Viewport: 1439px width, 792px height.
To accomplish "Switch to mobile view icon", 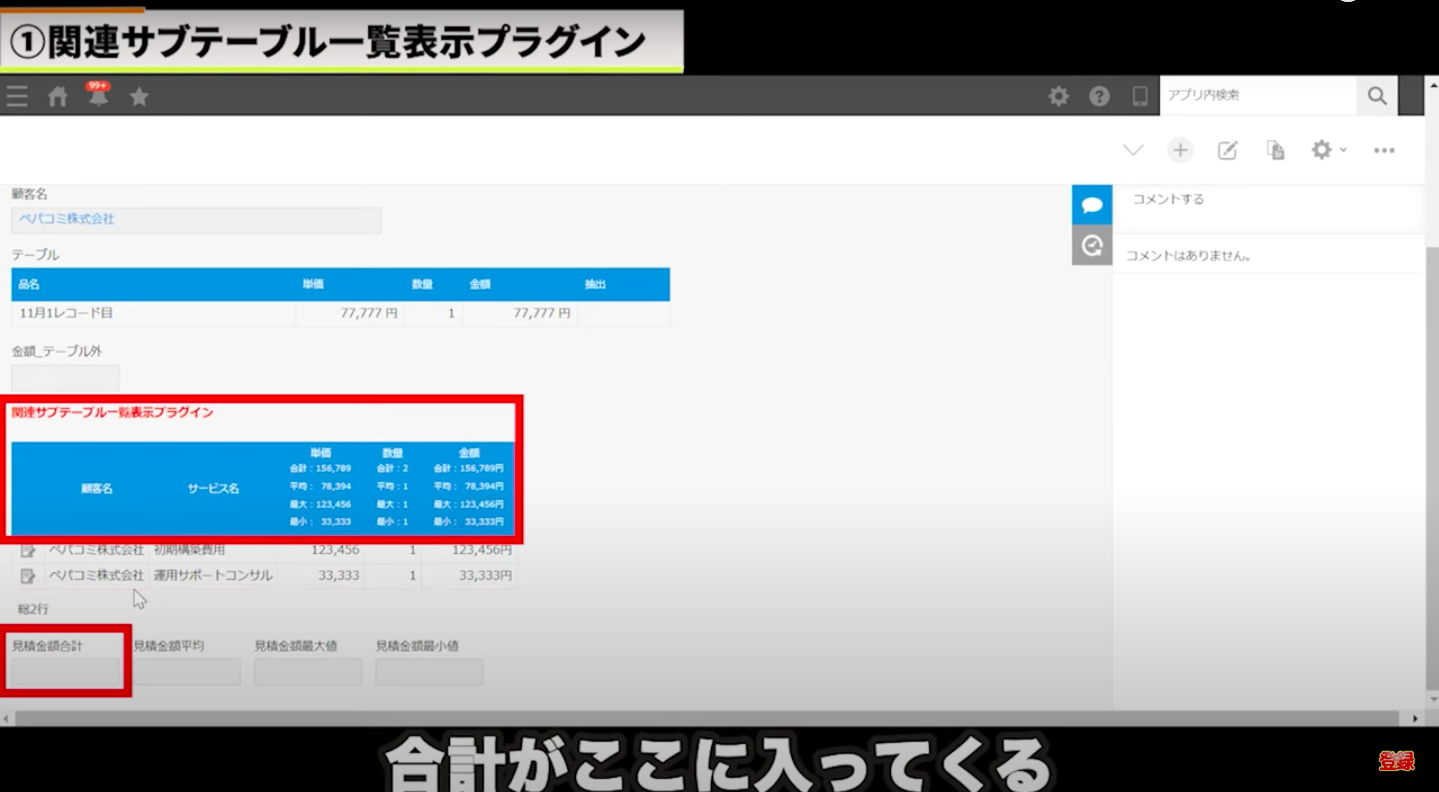I will [x=1139, y=96].
